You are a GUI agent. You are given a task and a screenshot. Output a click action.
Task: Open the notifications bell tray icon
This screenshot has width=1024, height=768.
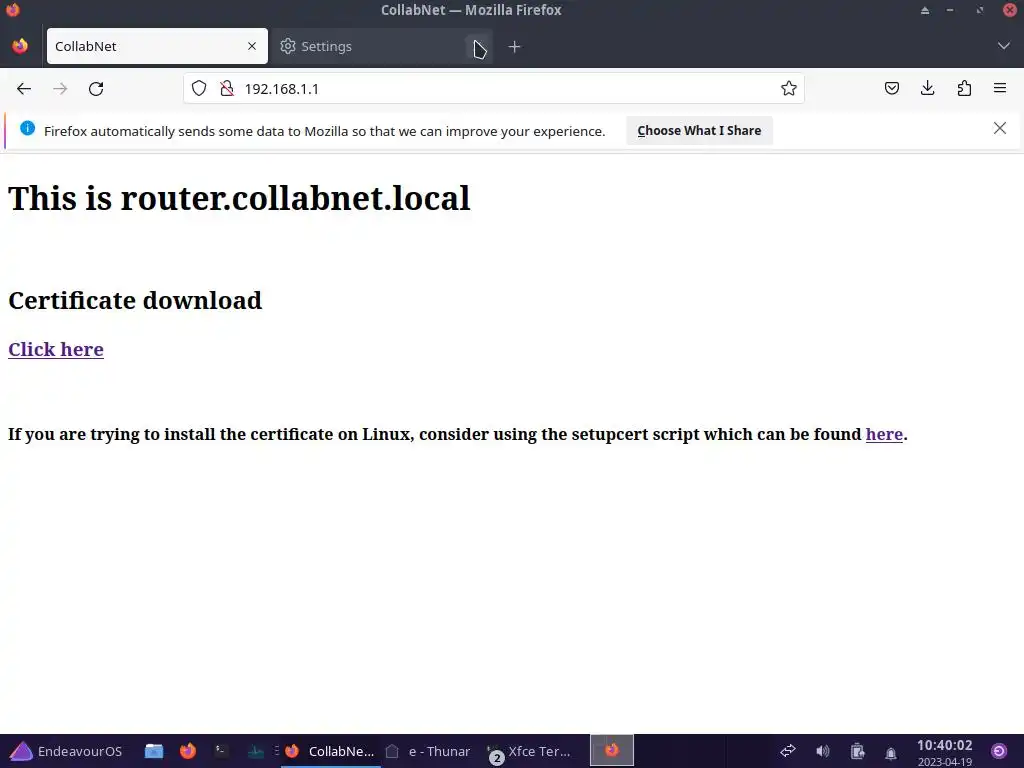tap(891, 753)
